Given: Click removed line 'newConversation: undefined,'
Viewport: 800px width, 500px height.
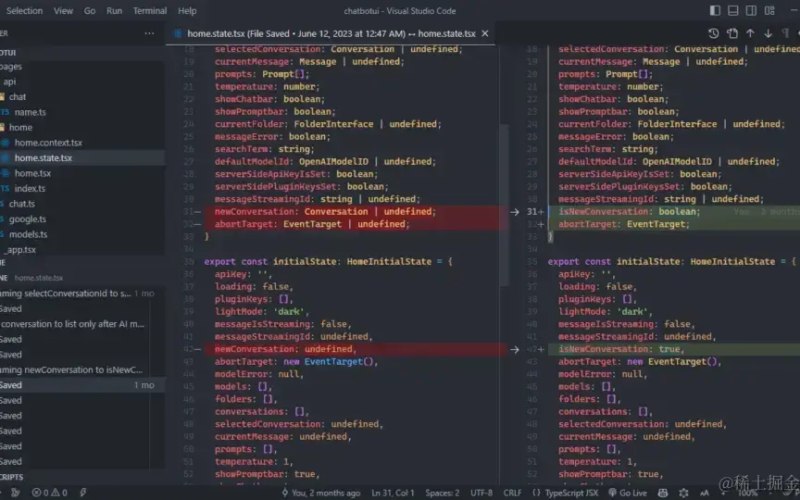Looking at the screenshot, I should pos(285,349).
